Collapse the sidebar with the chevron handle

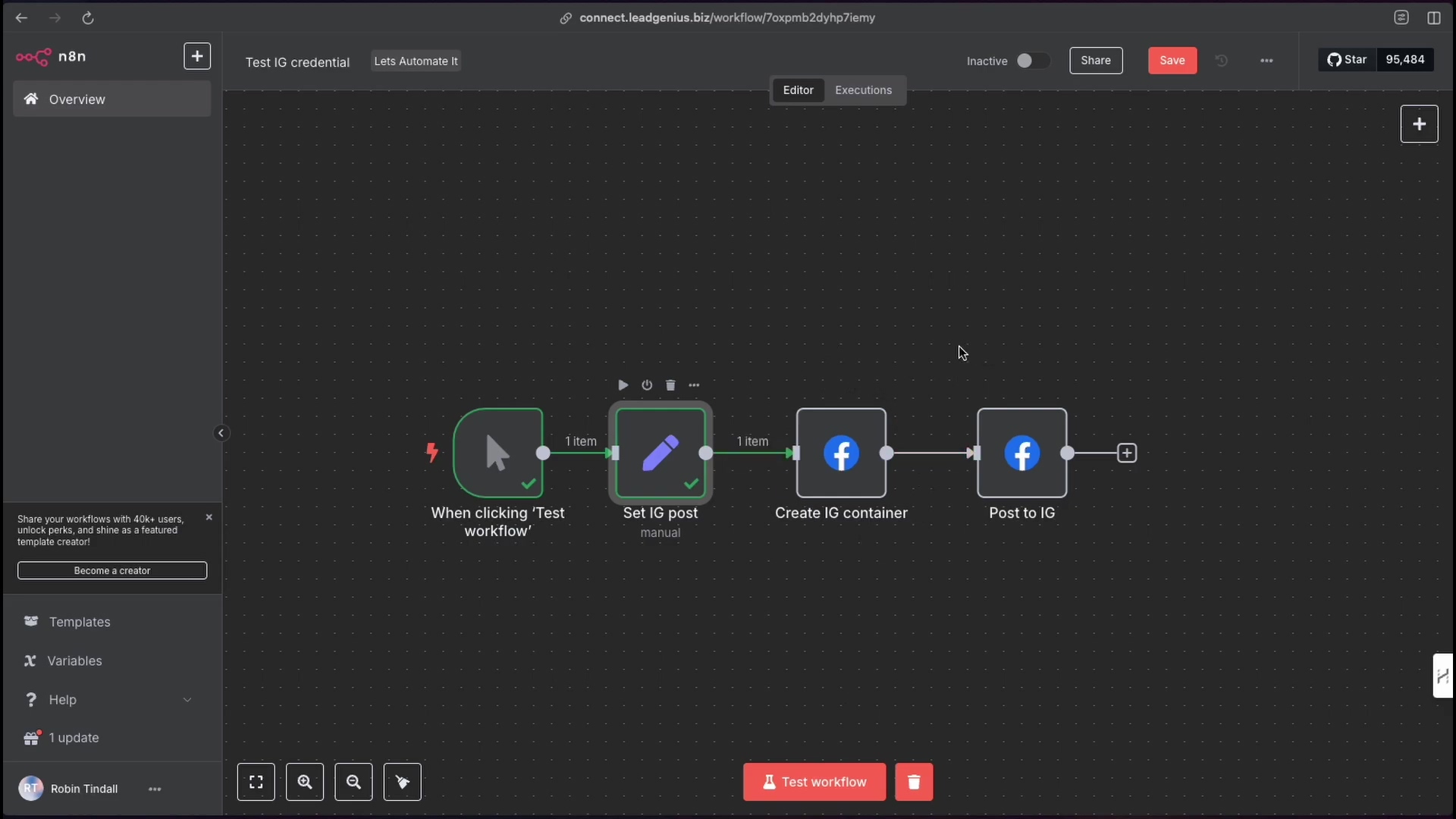221,433
